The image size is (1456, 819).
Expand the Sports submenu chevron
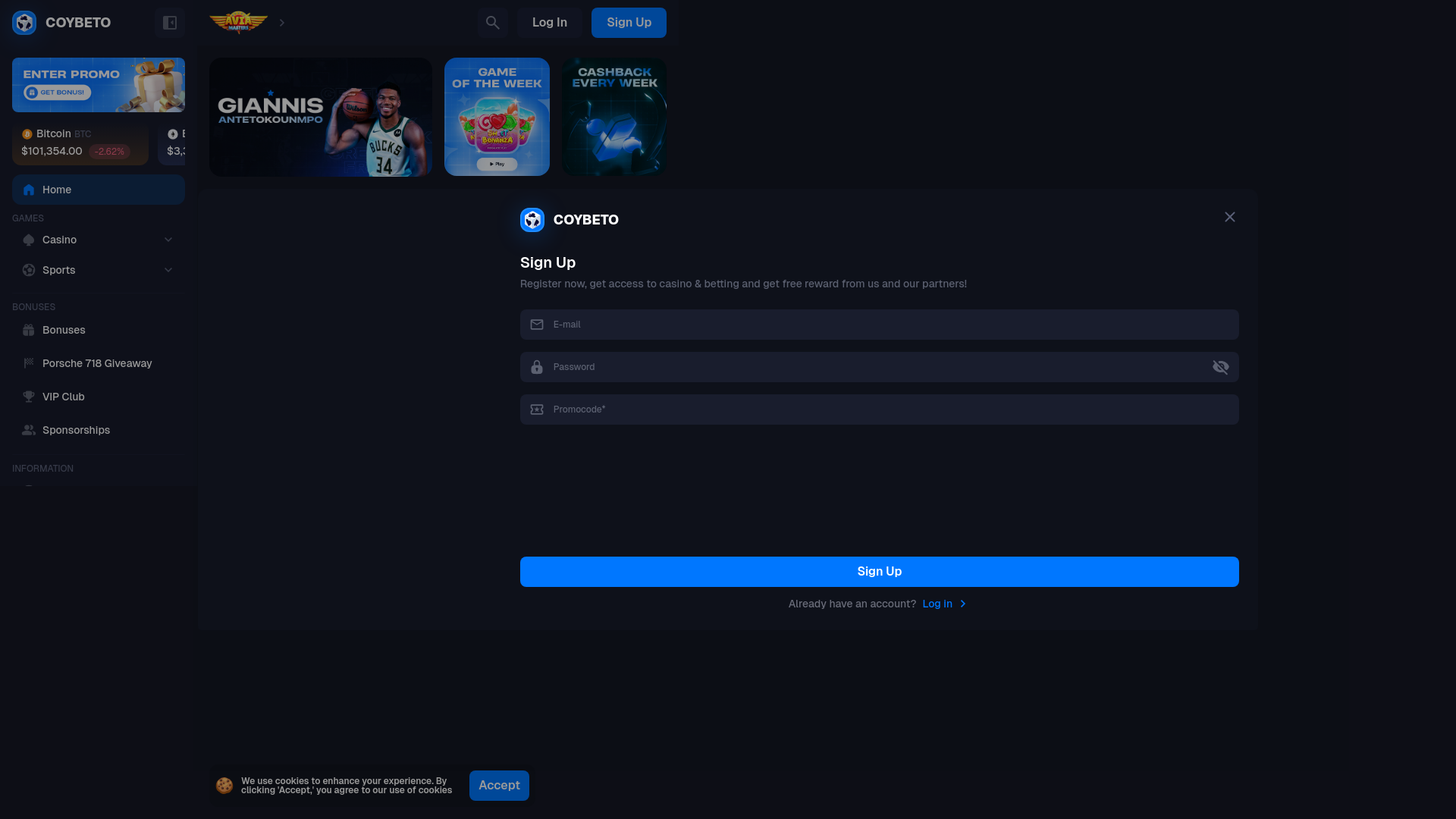[168, 270]
